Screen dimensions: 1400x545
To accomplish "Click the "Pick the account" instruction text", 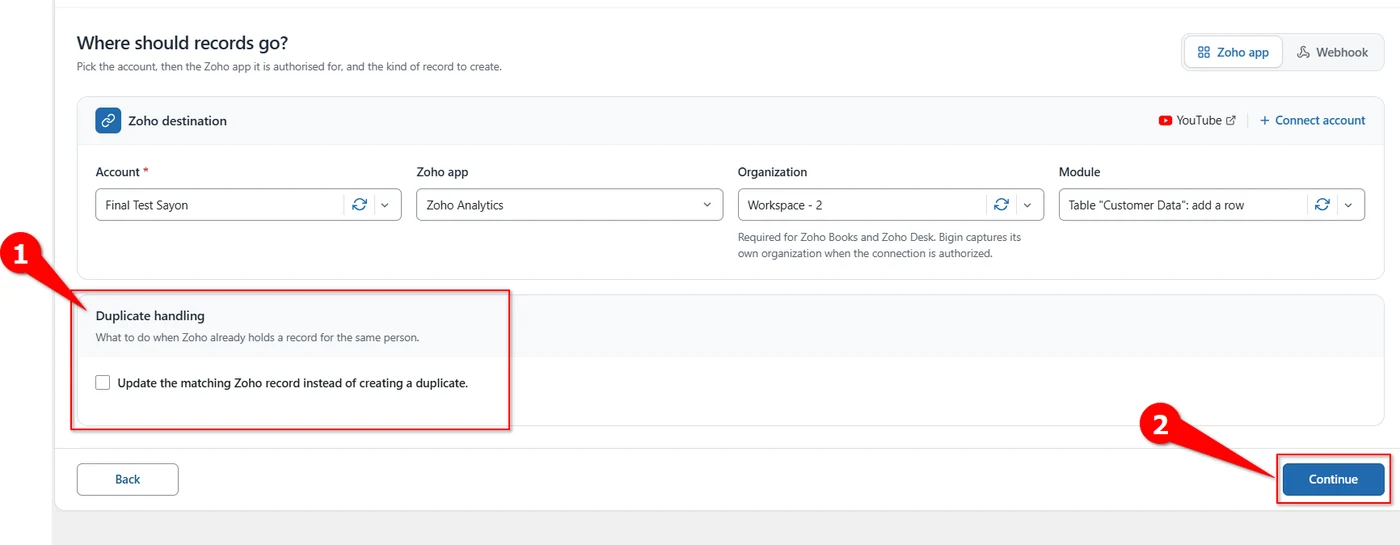I will (289, 67).
